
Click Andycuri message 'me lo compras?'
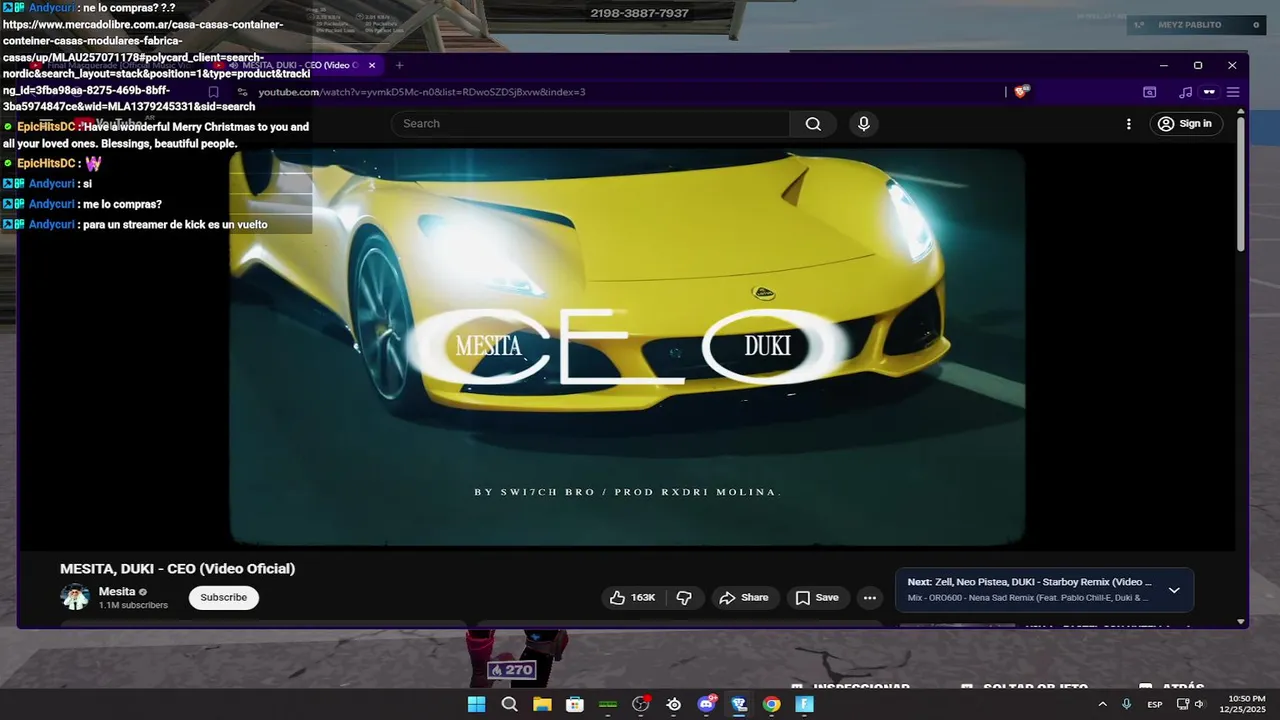click(x=122, y=204)
